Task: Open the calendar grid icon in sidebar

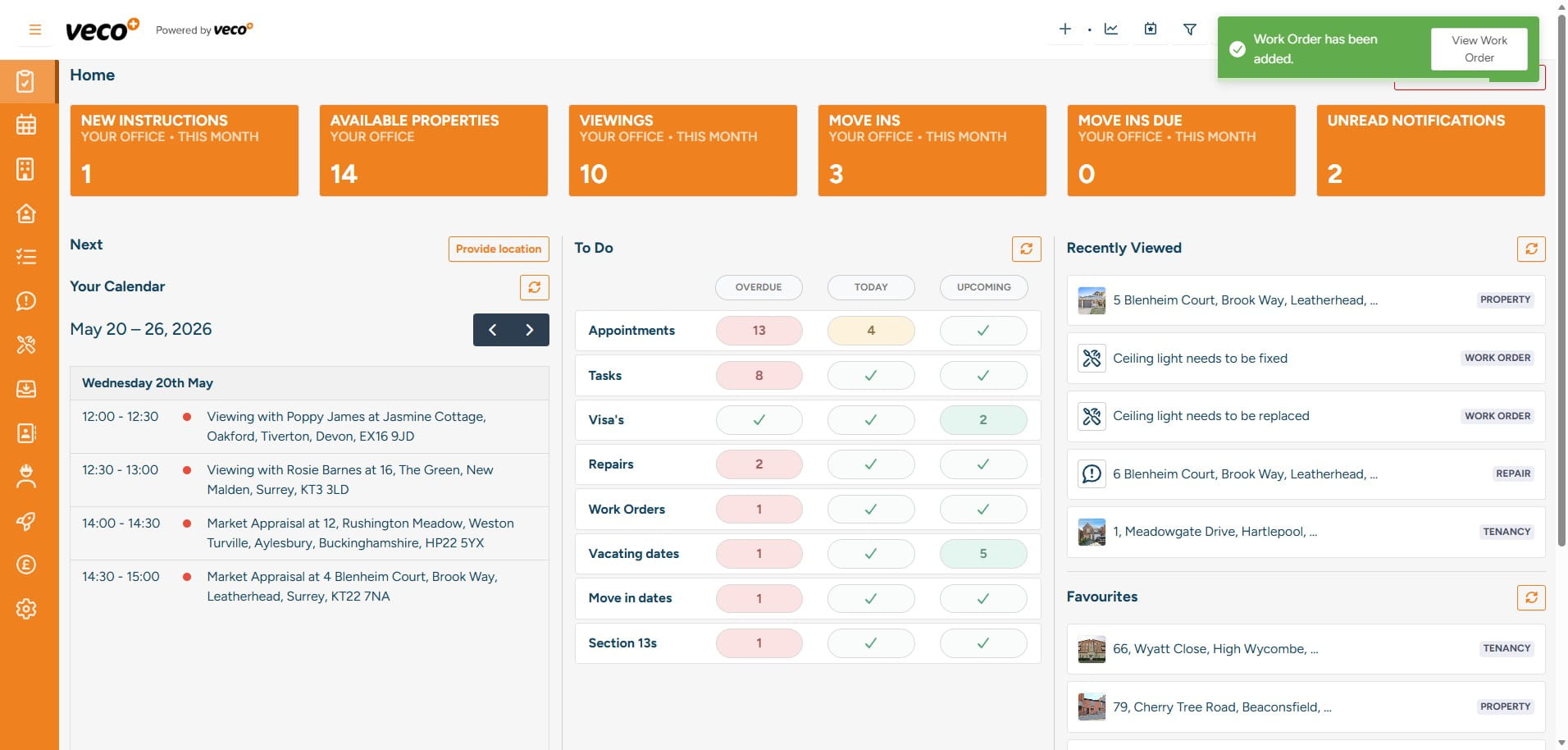Action: (26, 125)
